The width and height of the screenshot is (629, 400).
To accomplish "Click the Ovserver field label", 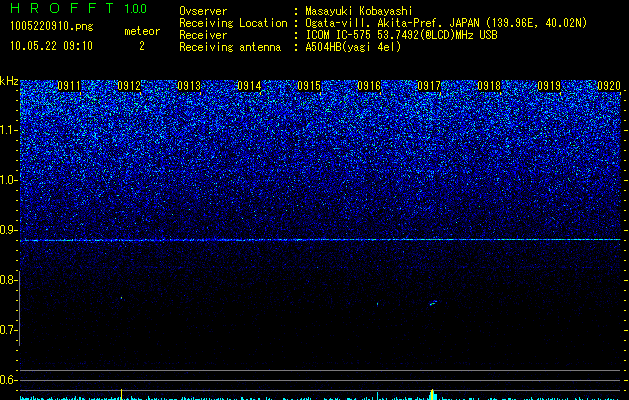I will [x=203, y=11].
